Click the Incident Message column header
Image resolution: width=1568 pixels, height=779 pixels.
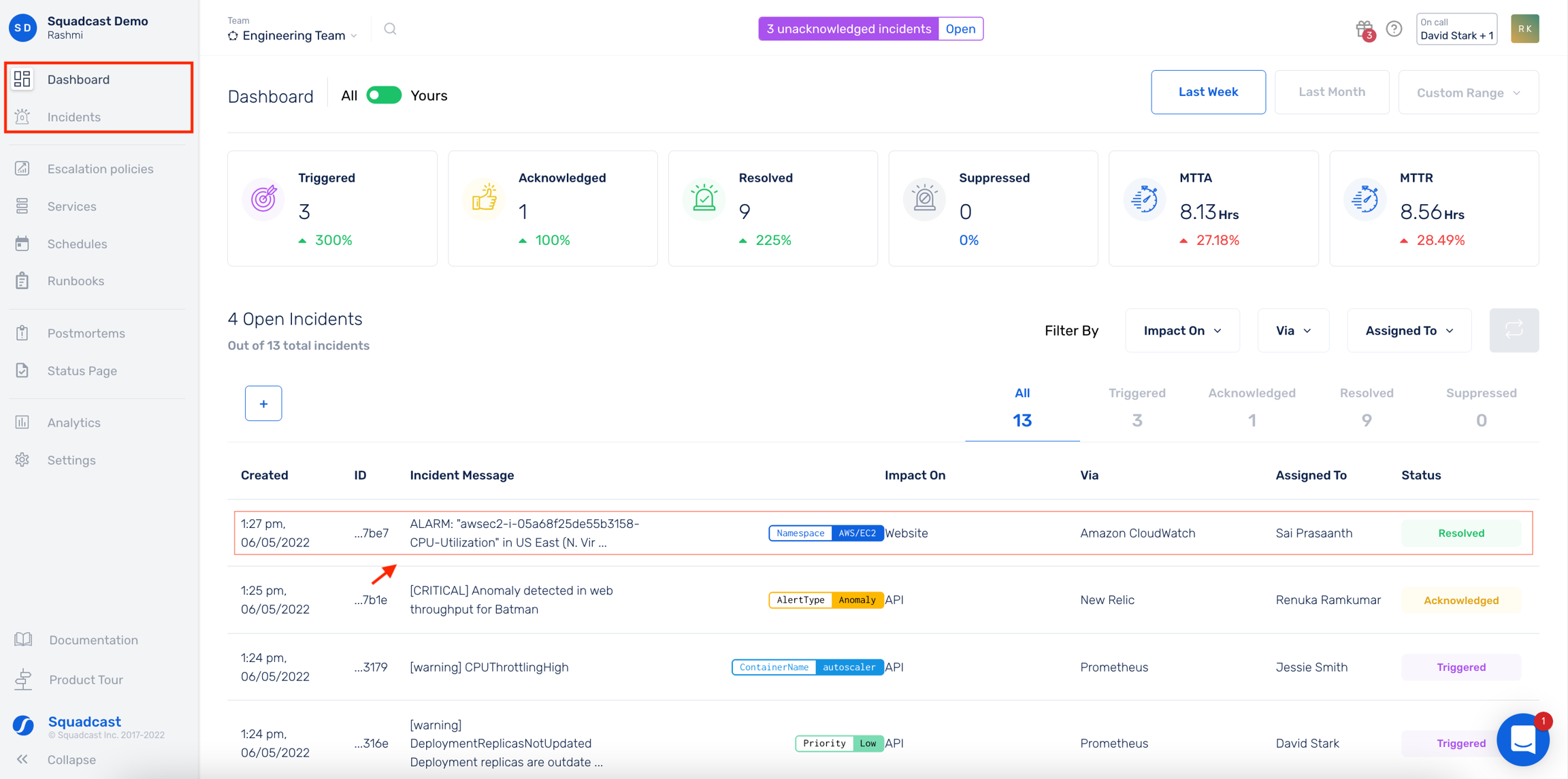coord(461,475)
